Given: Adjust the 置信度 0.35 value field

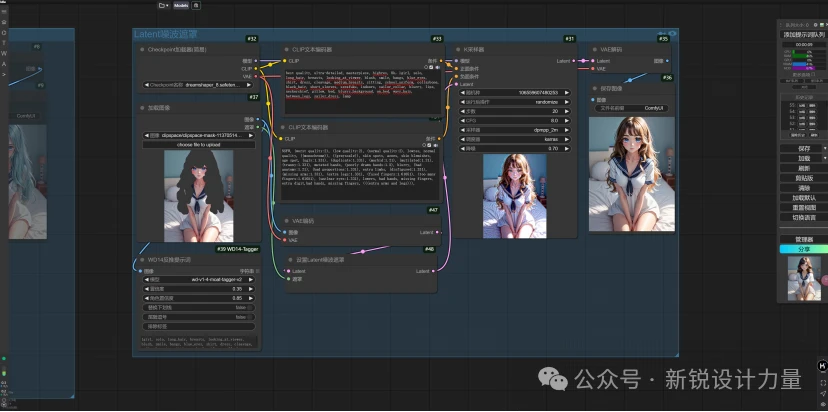Looking at the screenshot, I should pos(199,289).
